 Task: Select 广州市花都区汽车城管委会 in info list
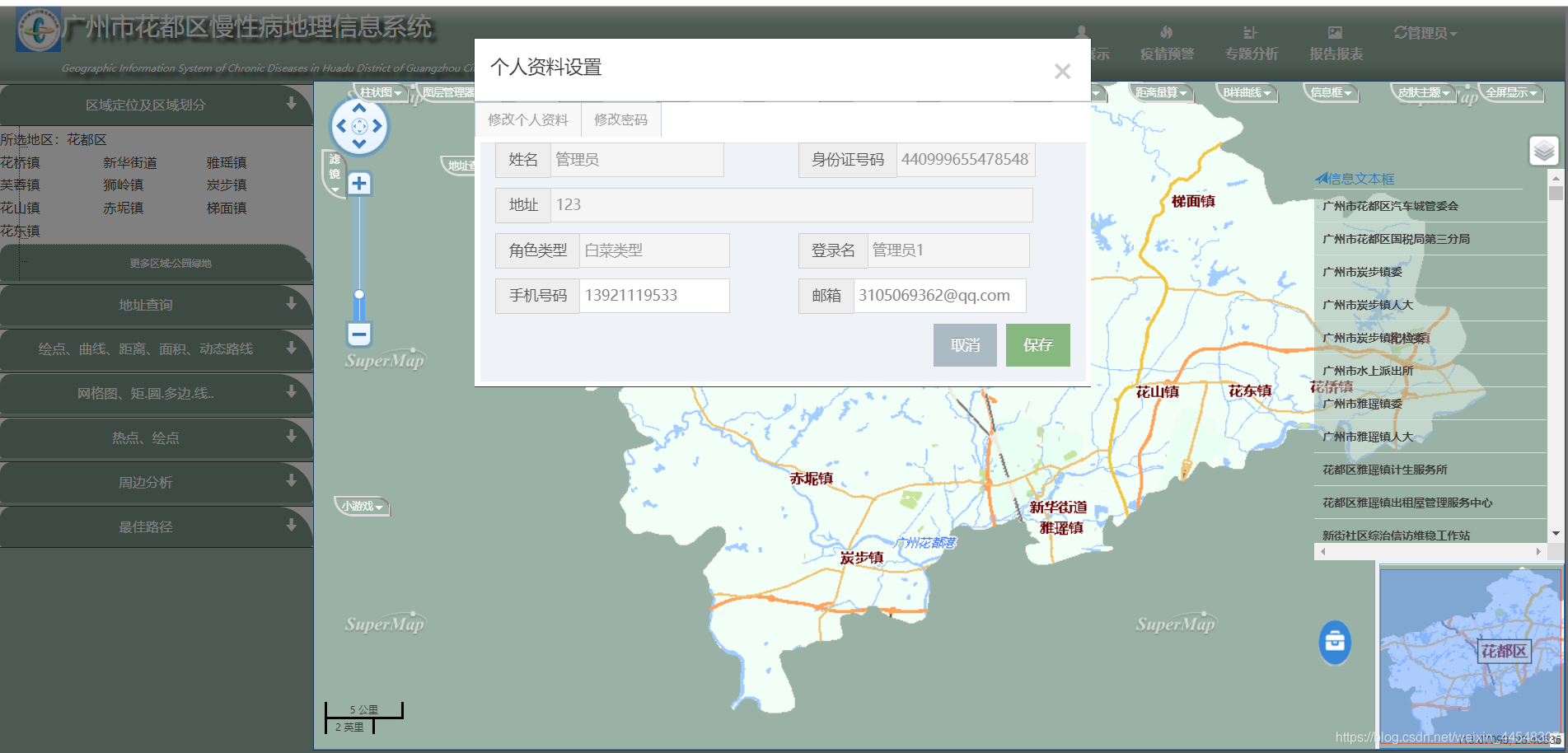point(1390,206)
